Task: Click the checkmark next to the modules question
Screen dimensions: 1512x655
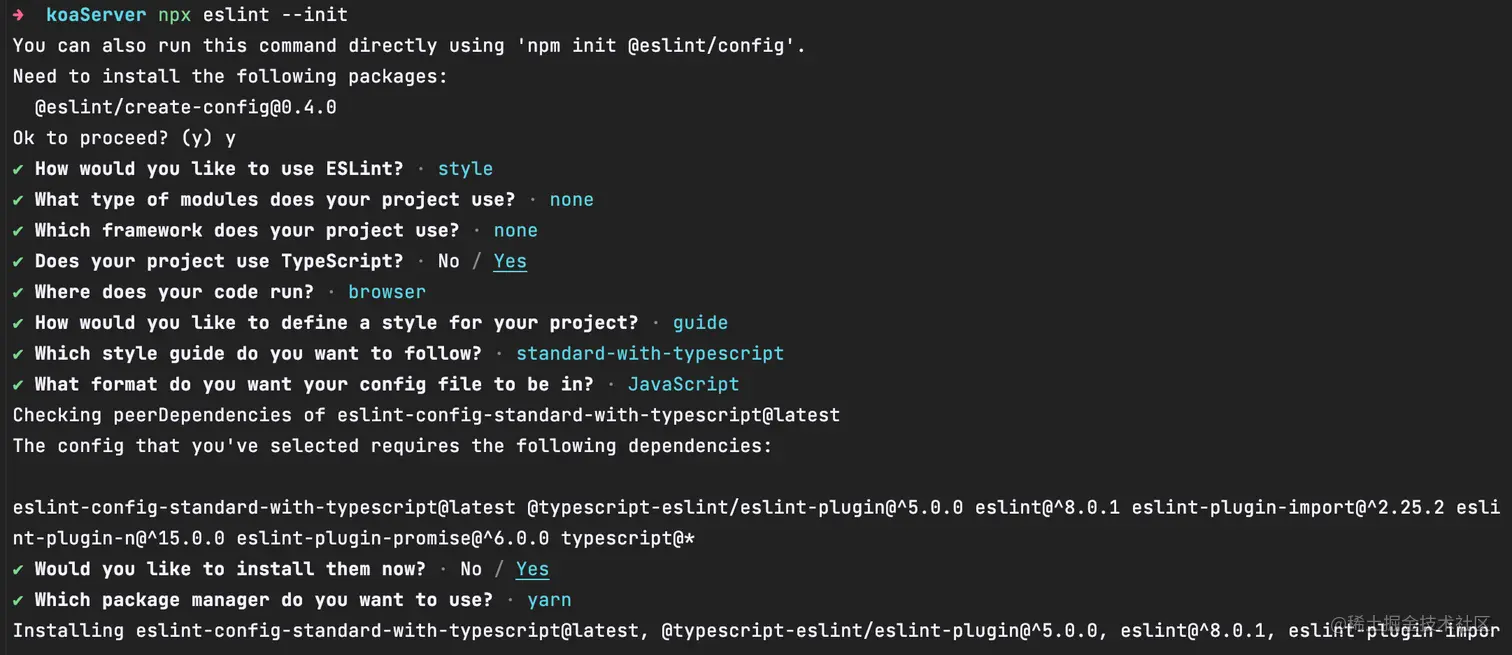Action: [x=19, y=200]
